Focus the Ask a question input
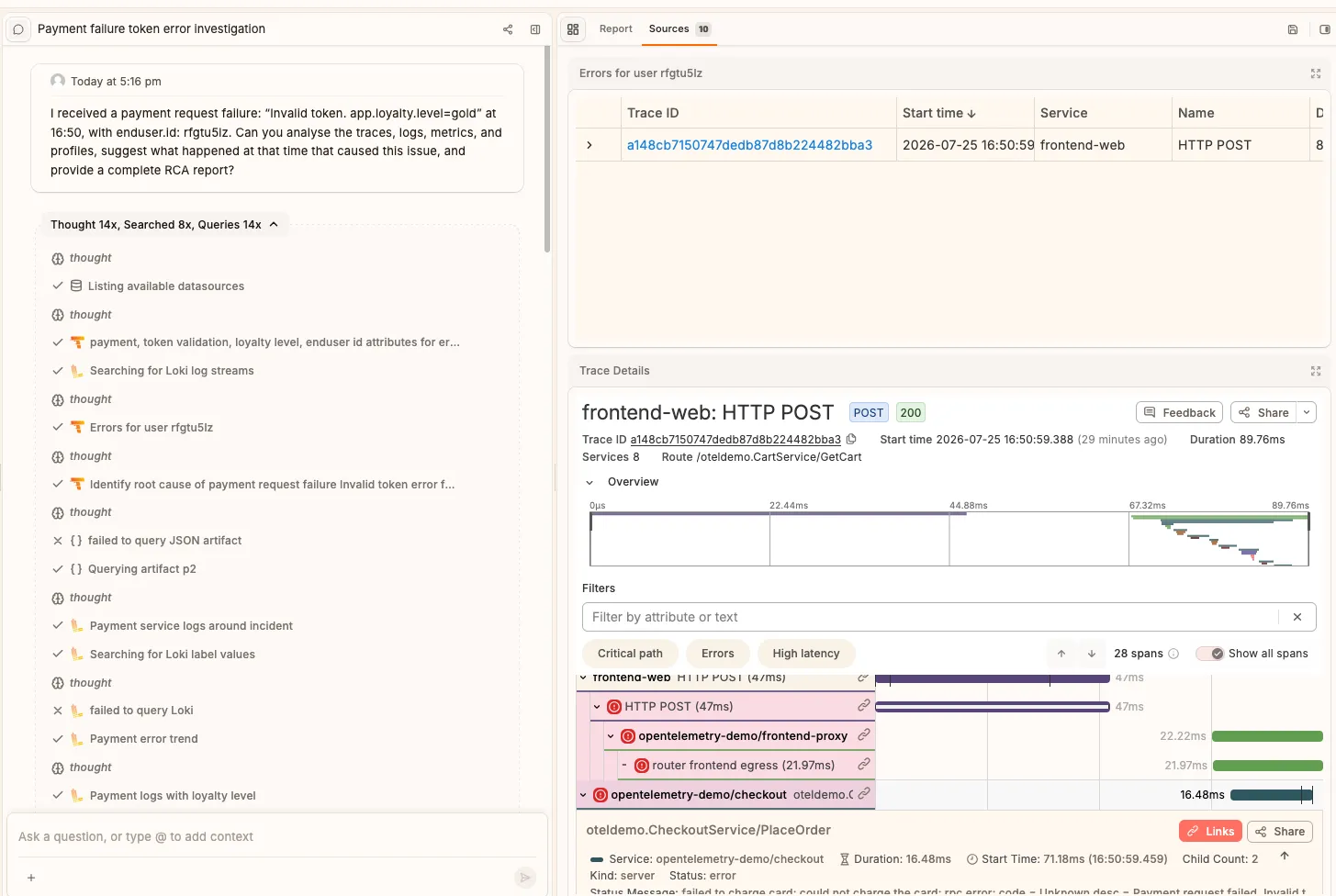Screen dimensions: 1336x896 pyautogui.click(x=275, y=836)
